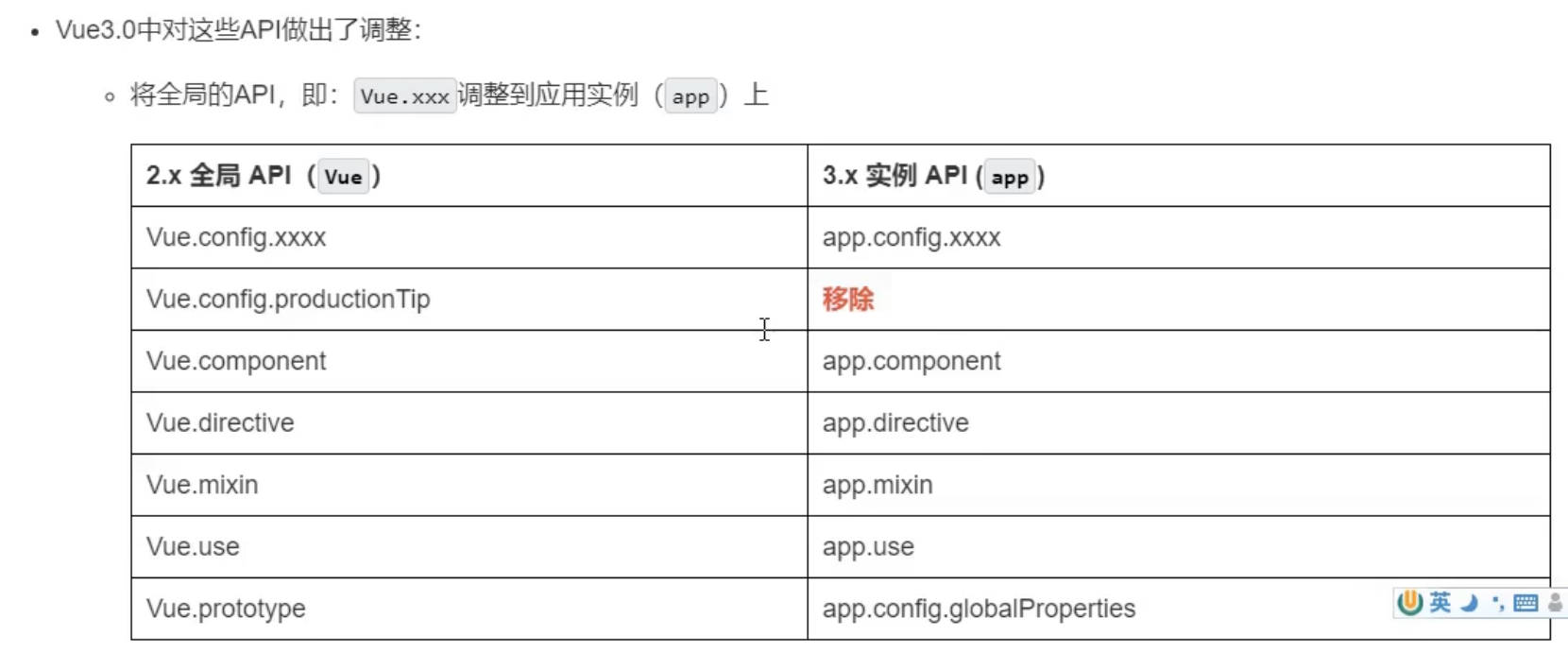Click the Vue.prototype cell text
The image size is (1568, 653).
click(226, 609)
